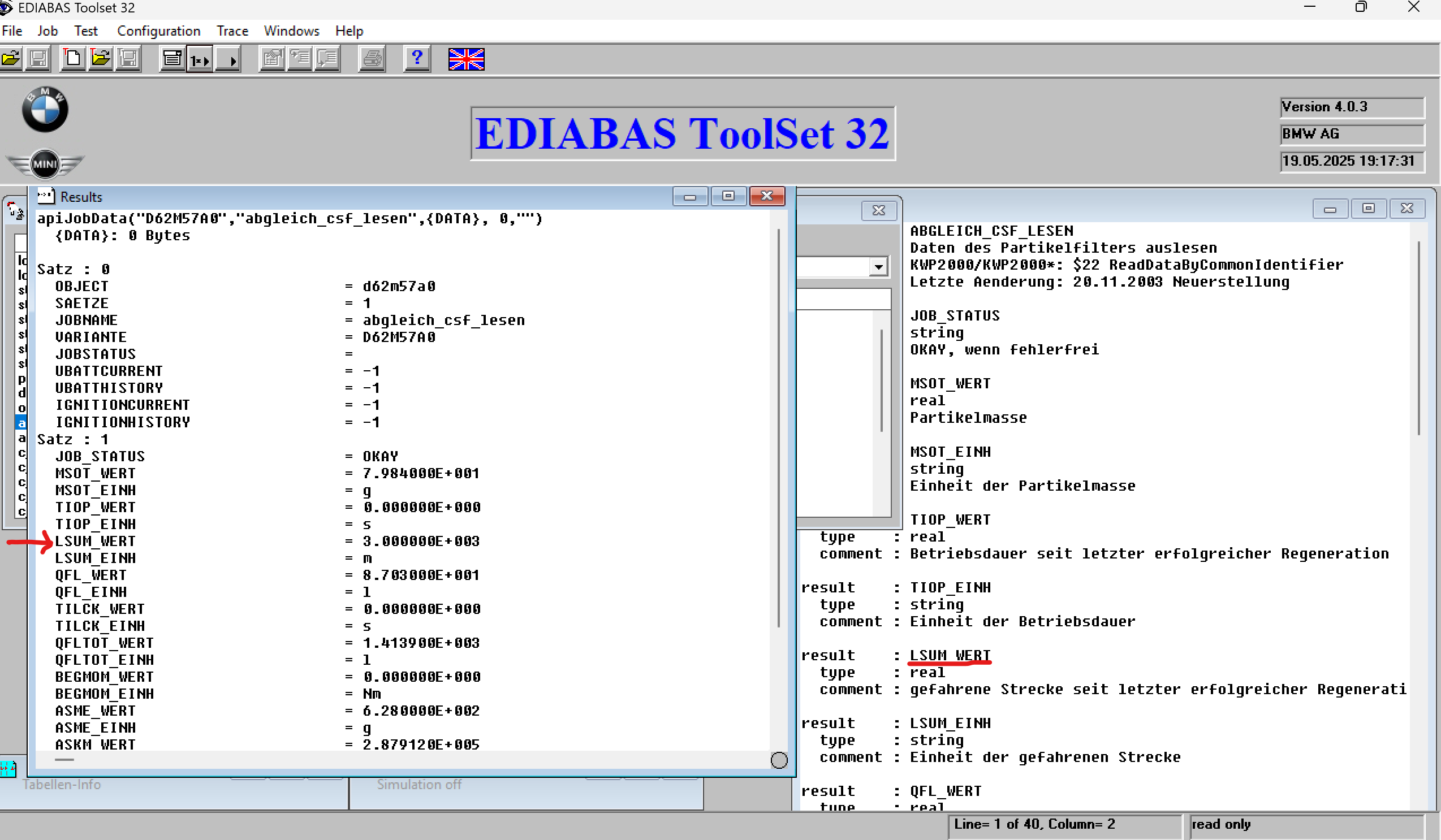Click the QFLTOT_WERT value 1.413900E+003 in Results
This screenshot has height=840, width=1441.
click(421, 643)
